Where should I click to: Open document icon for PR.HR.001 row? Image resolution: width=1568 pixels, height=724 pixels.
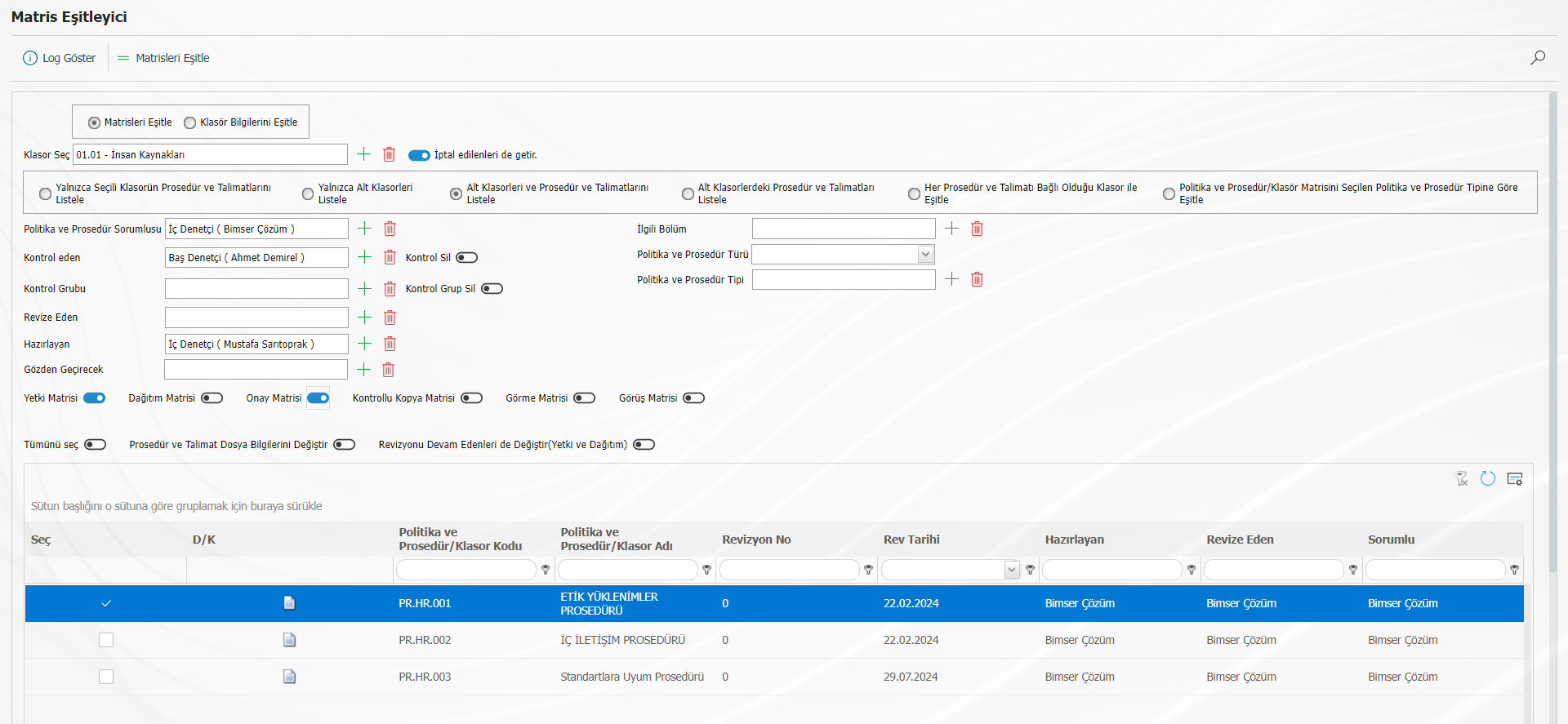pyautogui.click(x=289, y=603)
